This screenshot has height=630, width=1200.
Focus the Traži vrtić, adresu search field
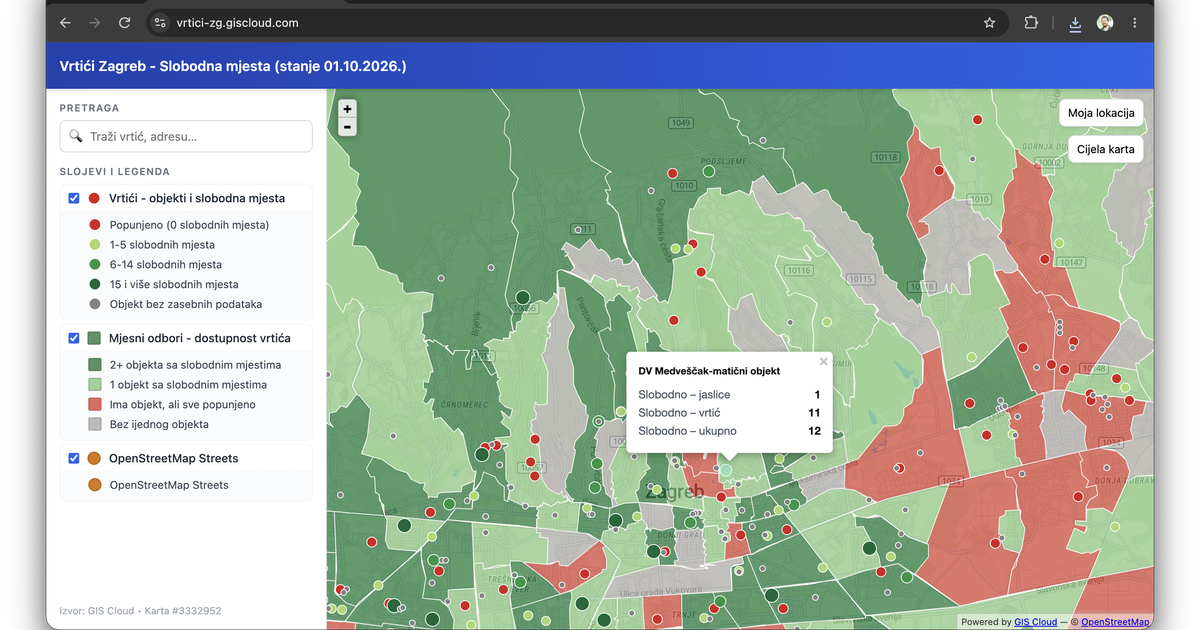point(186,136)
